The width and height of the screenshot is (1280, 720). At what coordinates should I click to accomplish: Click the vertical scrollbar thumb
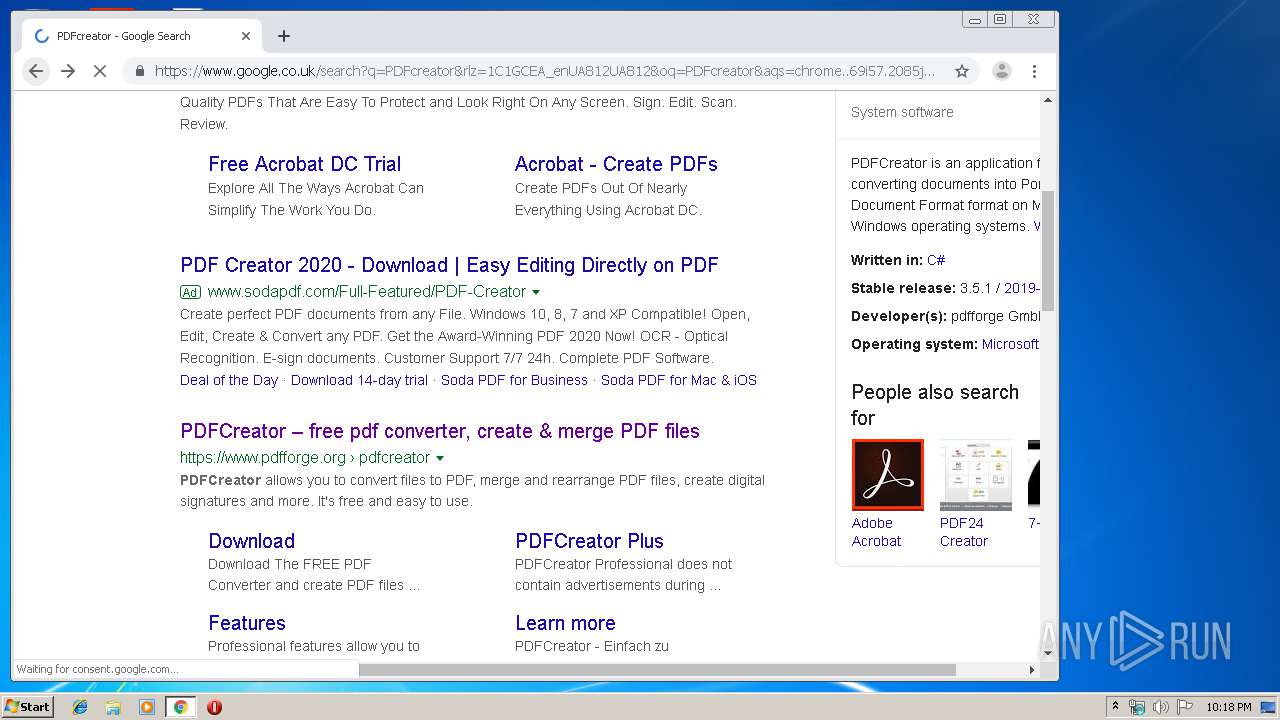point(1048,250)
